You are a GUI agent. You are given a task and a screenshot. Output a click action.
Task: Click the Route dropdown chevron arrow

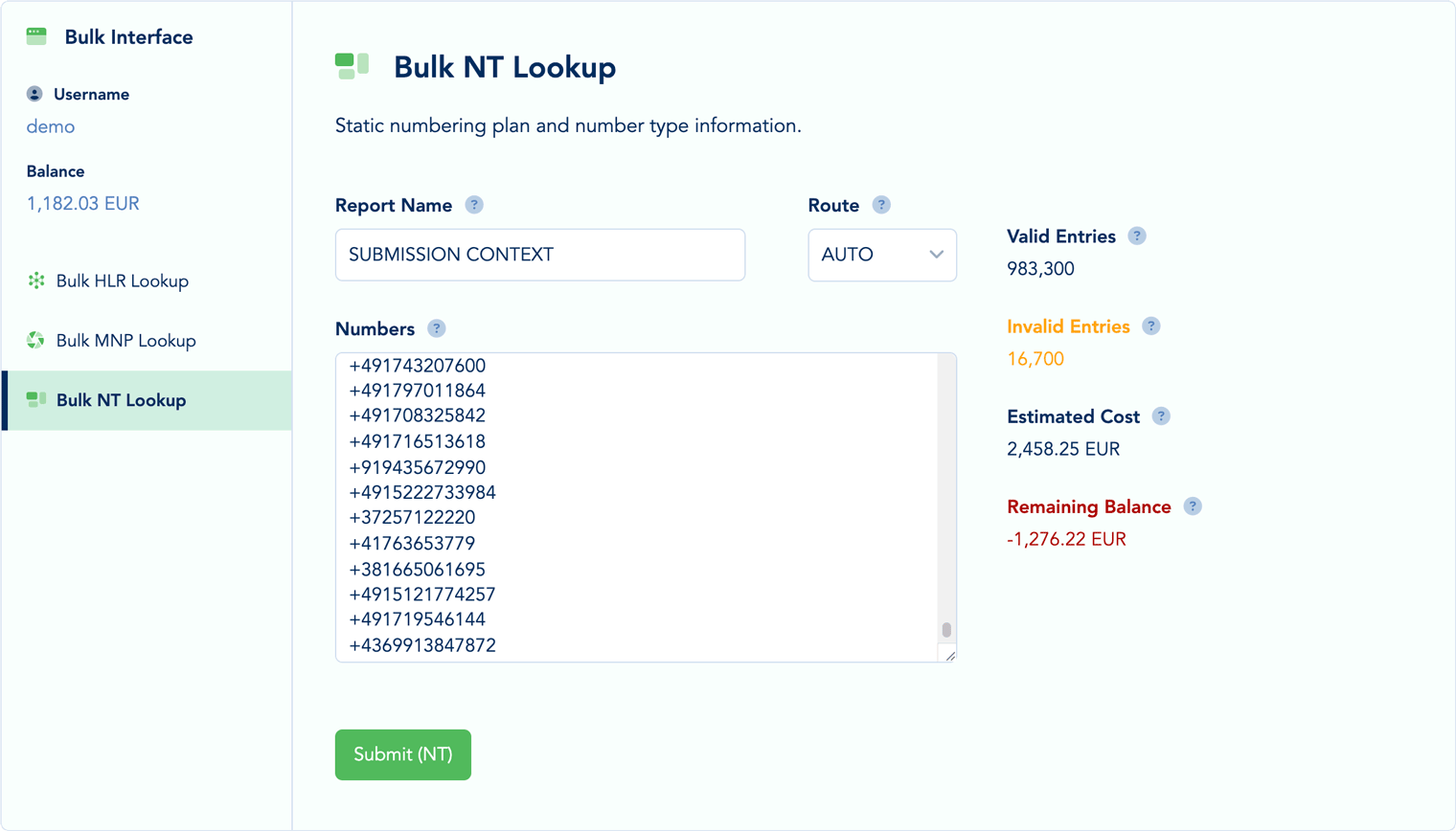(x=936, y=255)
